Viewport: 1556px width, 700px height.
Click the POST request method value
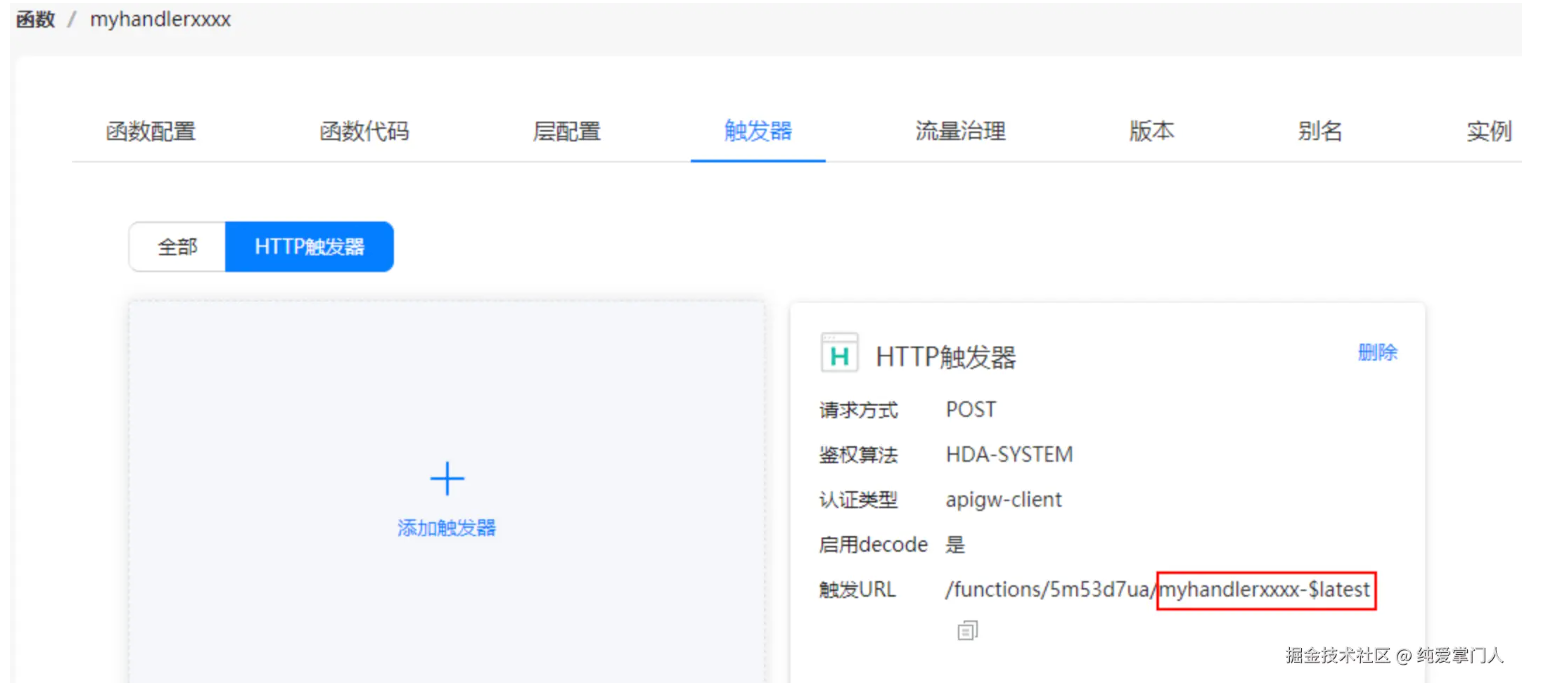pyautogui.click(x=971, y=410)
